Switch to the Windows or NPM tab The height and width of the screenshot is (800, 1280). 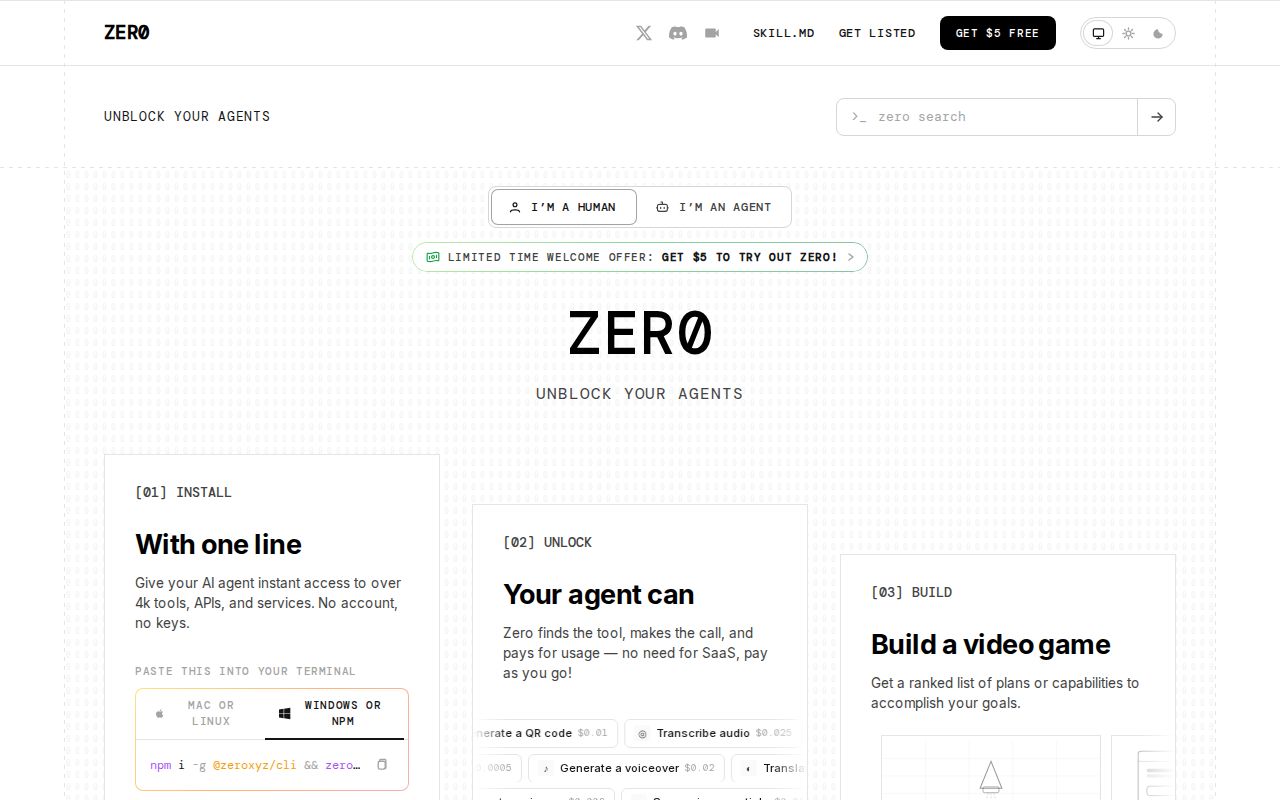pos(335,713)
